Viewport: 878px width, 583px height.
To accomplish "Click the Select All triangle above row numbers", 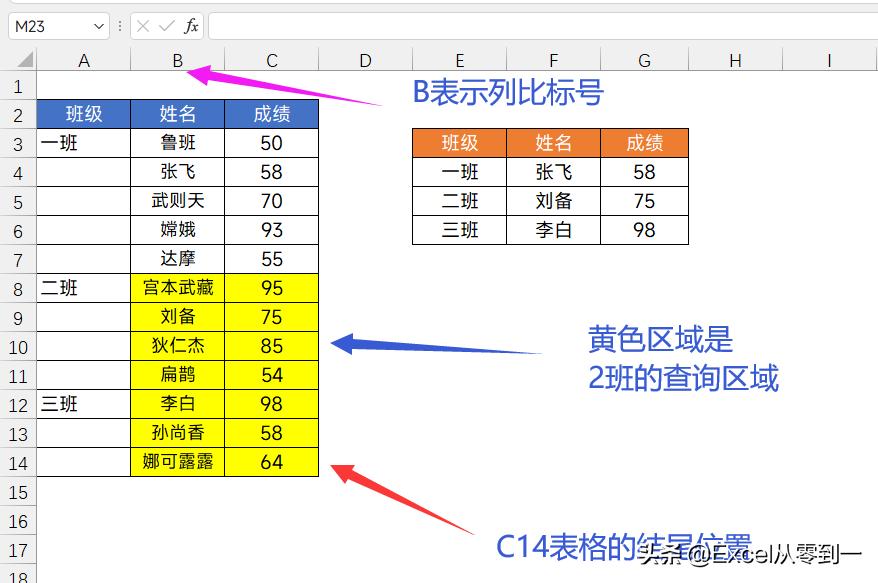I will [x=24, y=60].
